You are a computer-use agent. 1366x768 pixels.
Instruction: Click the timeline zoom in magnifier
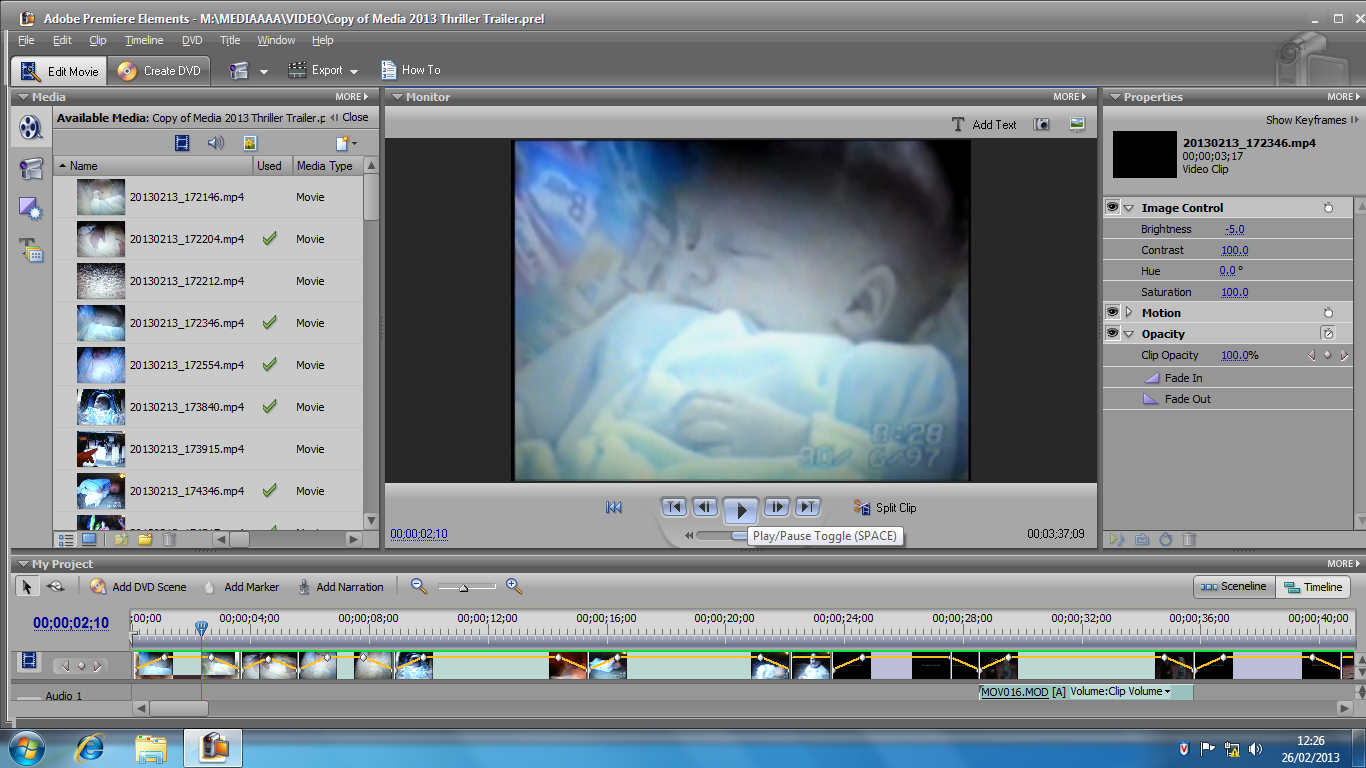(514, 587)
